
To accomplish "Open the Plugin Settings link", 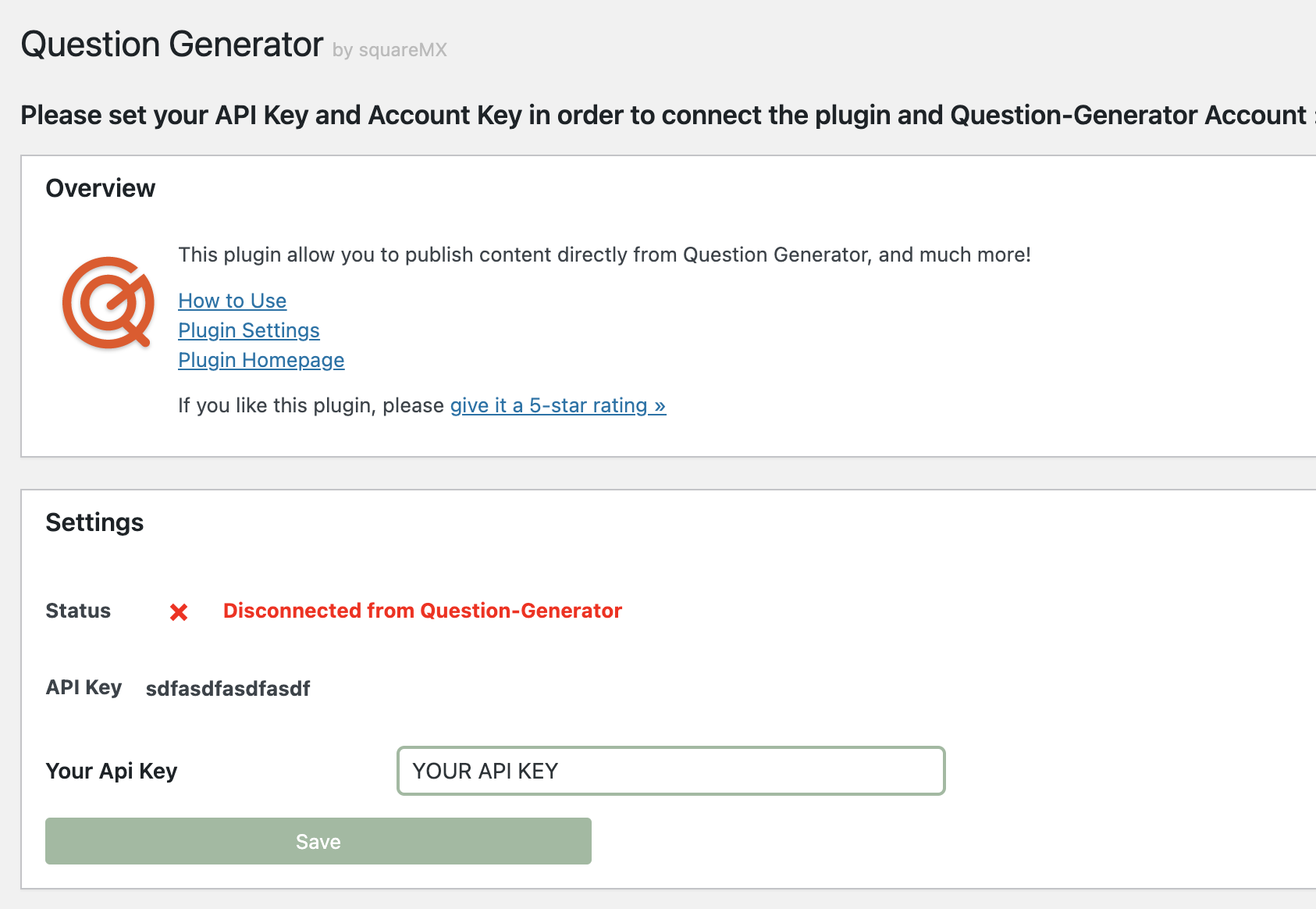I will 248,330.
